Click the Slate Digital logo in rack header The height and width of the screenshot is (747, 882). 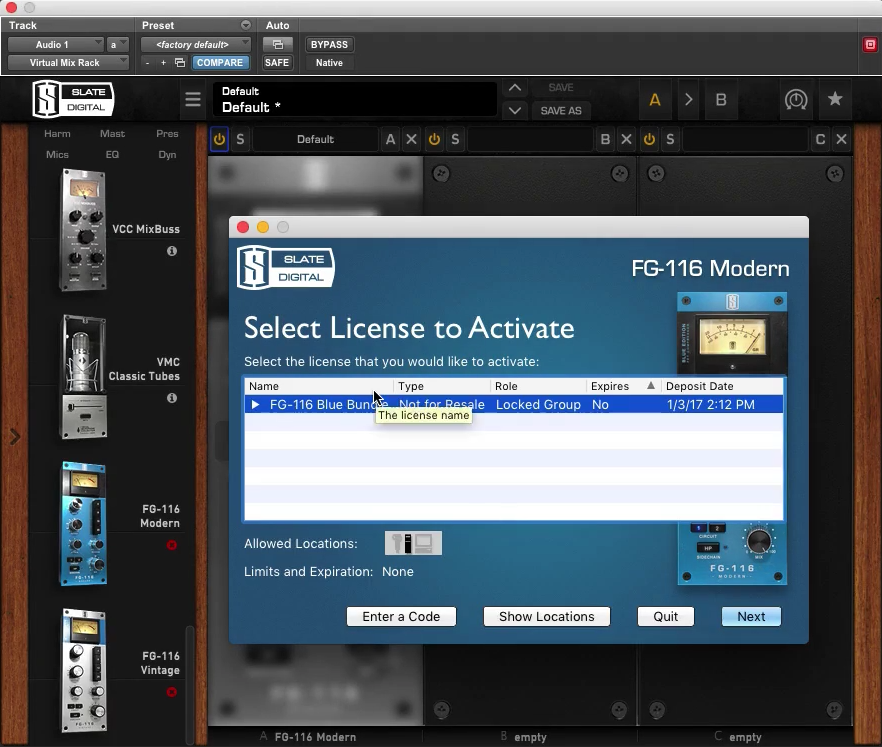point(73,100)
